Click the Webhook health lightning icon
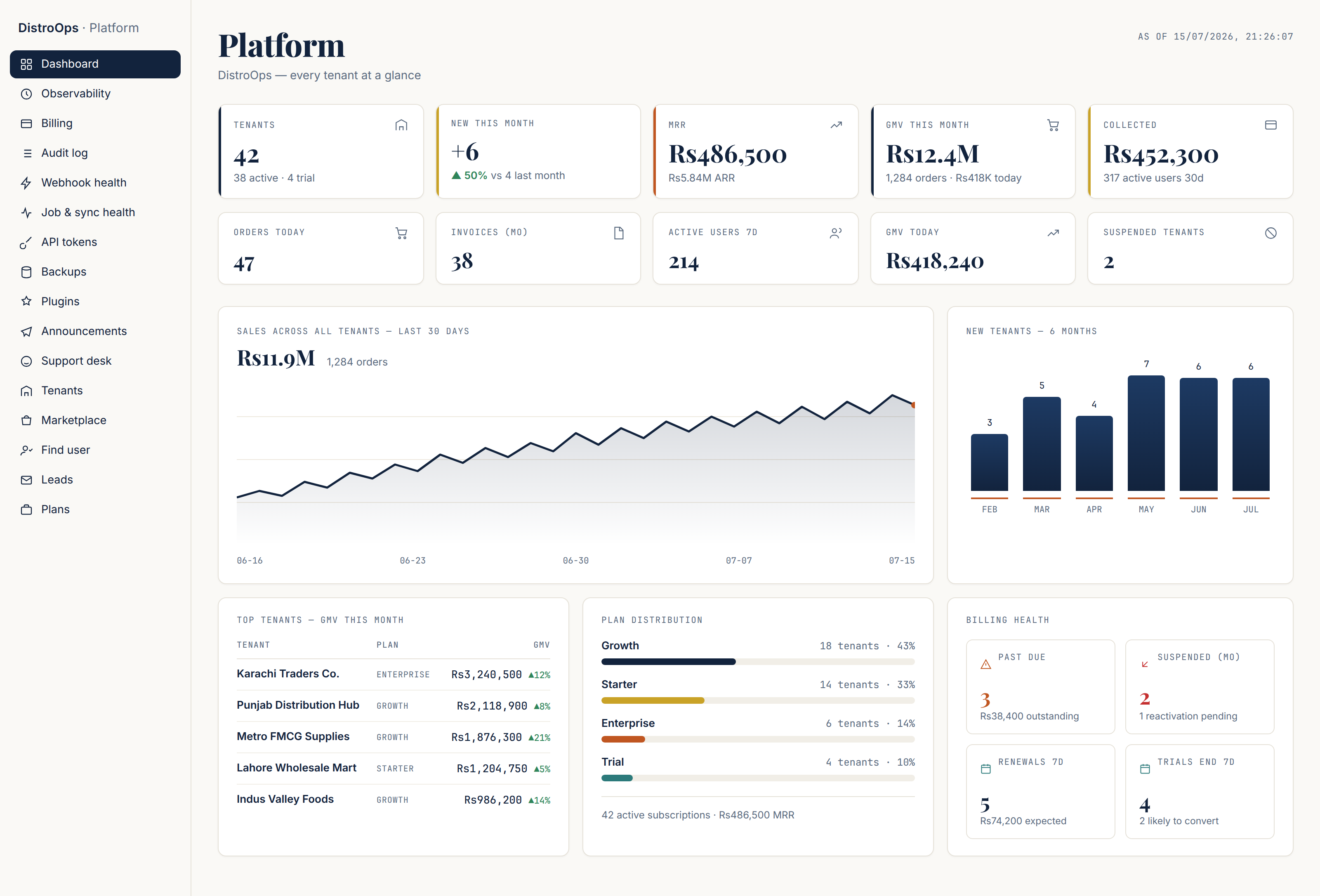This screenshot has height=896, width=1320. [x=26, y=183]
